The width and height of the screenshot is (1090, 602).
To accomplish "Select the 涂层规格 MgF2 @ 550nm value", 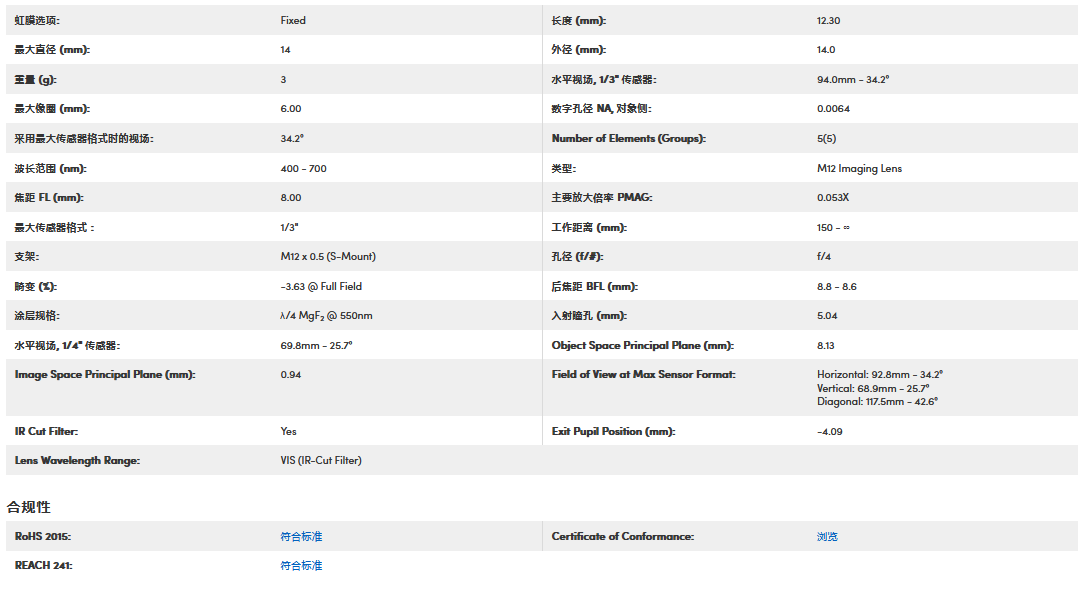I will click(x=326, y=316).
